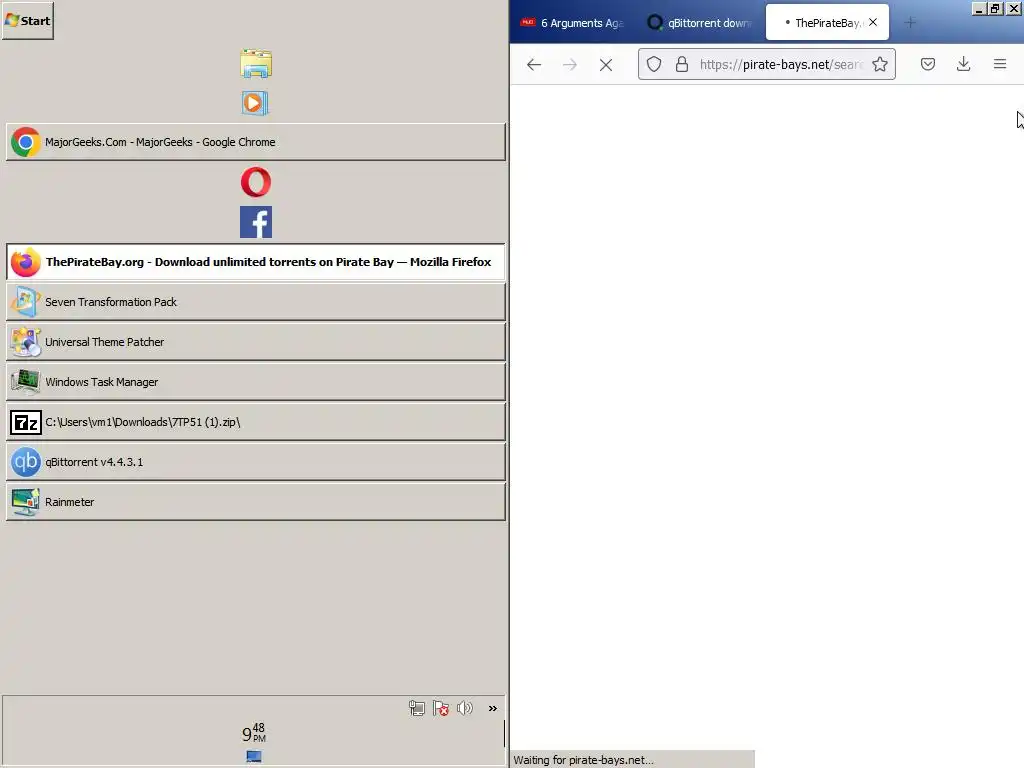Select ThePirateBay Mozilla Firefox taskbar entry
1024x768 pixels.
tap(256, 262)
